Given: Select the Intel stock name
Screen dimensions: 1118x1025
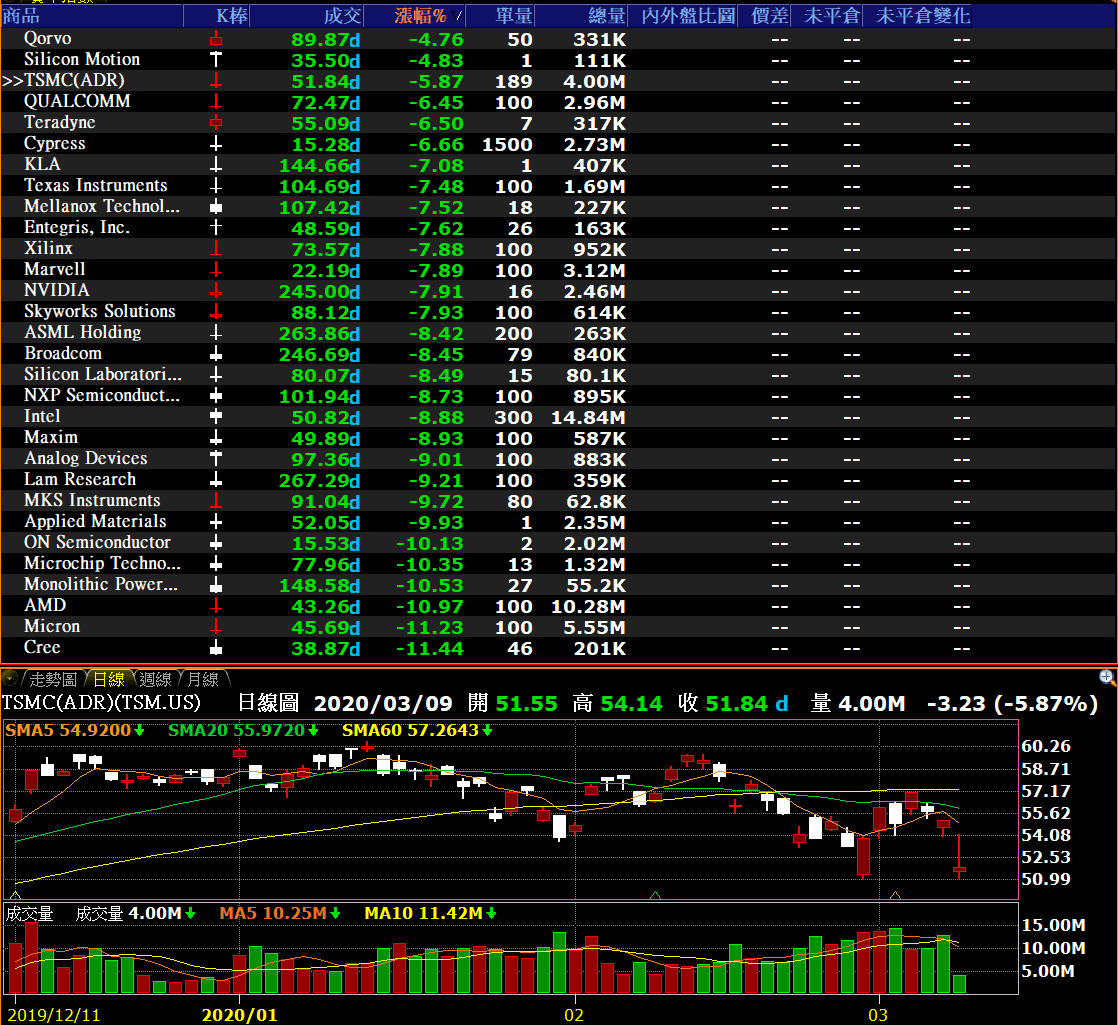Looking at the screenshot, I should (x=42, y=416).
